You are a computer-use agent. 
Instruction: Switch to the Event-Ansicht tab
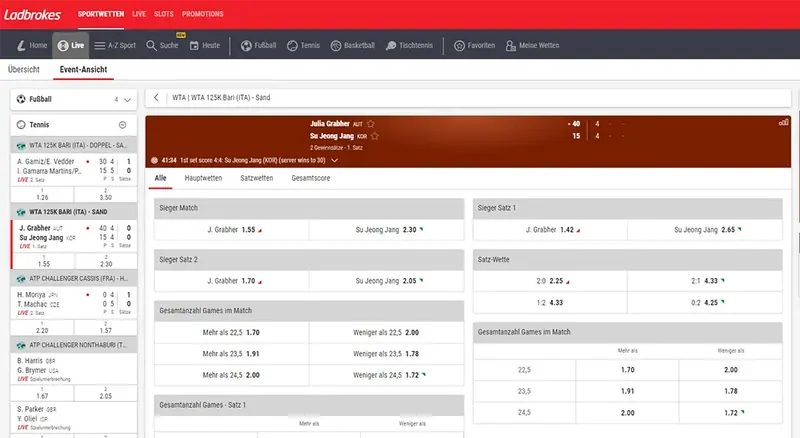tap(83, 69)
